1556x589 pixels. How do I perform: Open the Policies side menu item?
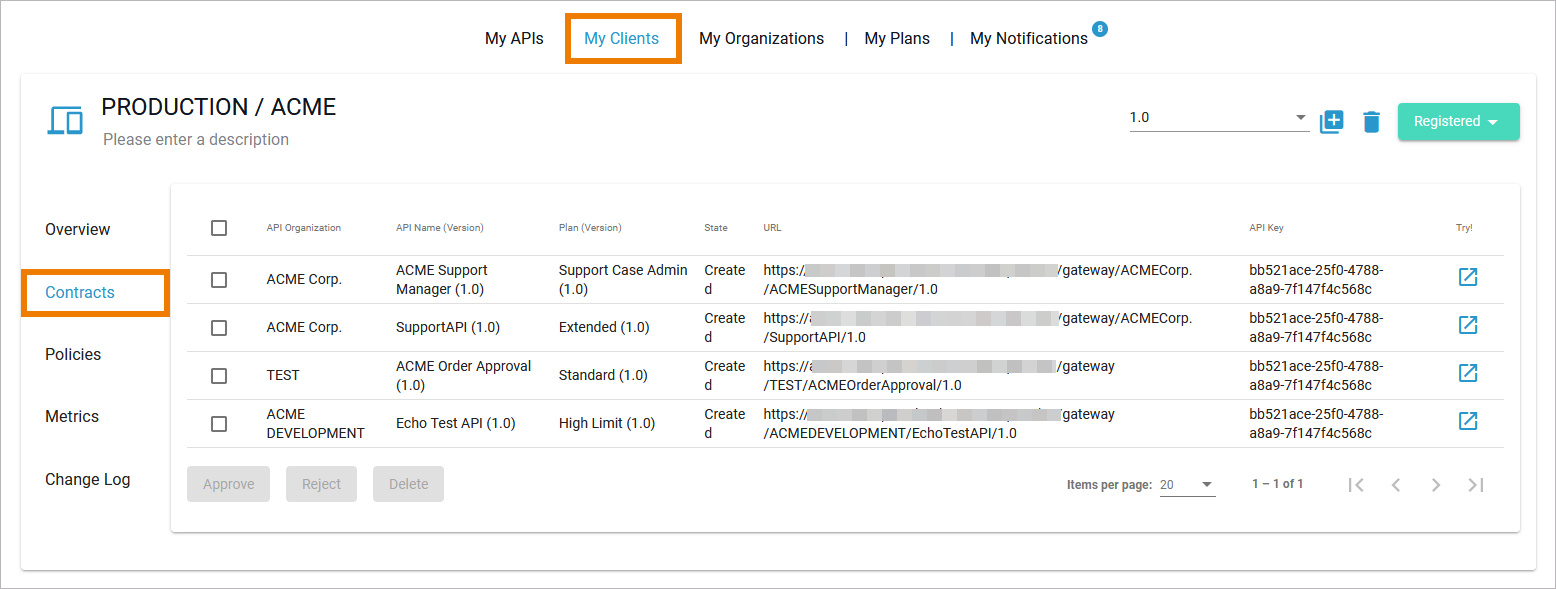[x=73, y=354]
